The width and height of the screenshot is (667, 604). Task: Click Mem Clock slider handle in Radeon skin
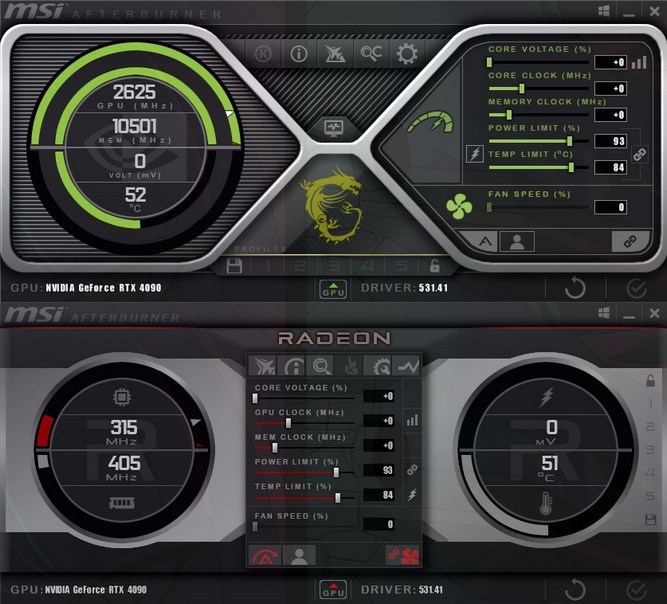coord(275,447)
